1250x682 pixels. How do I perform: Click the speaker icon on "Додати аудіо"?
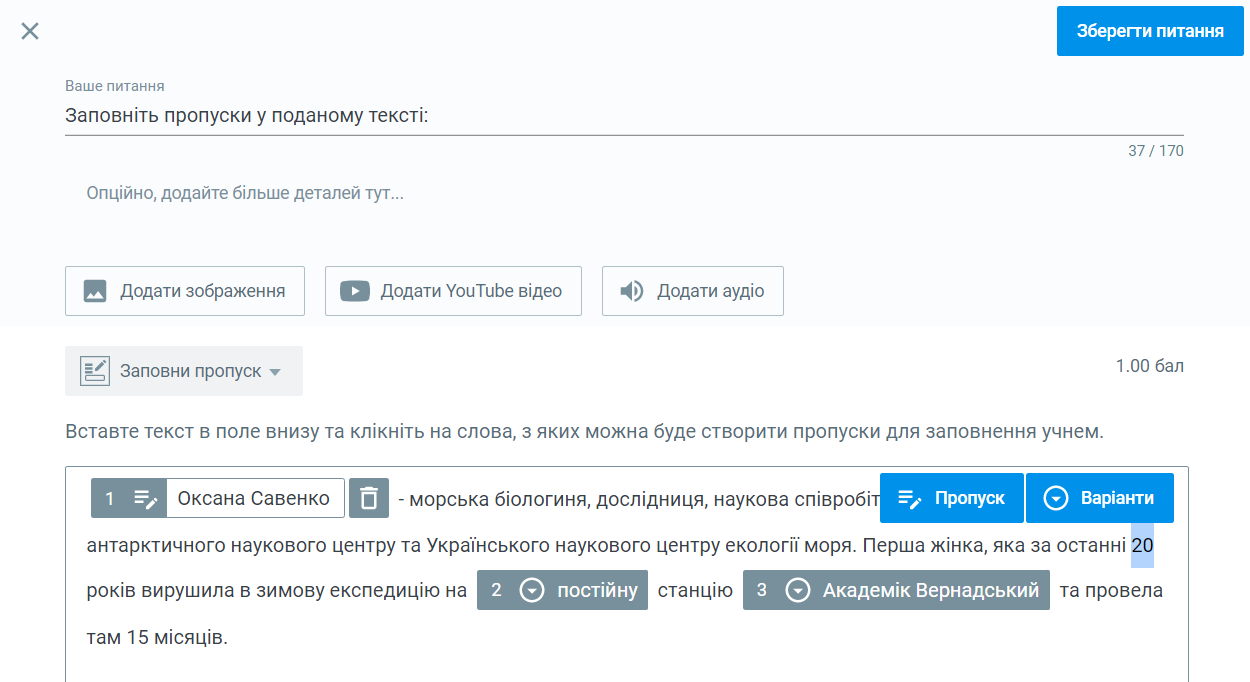pos(631,290)
